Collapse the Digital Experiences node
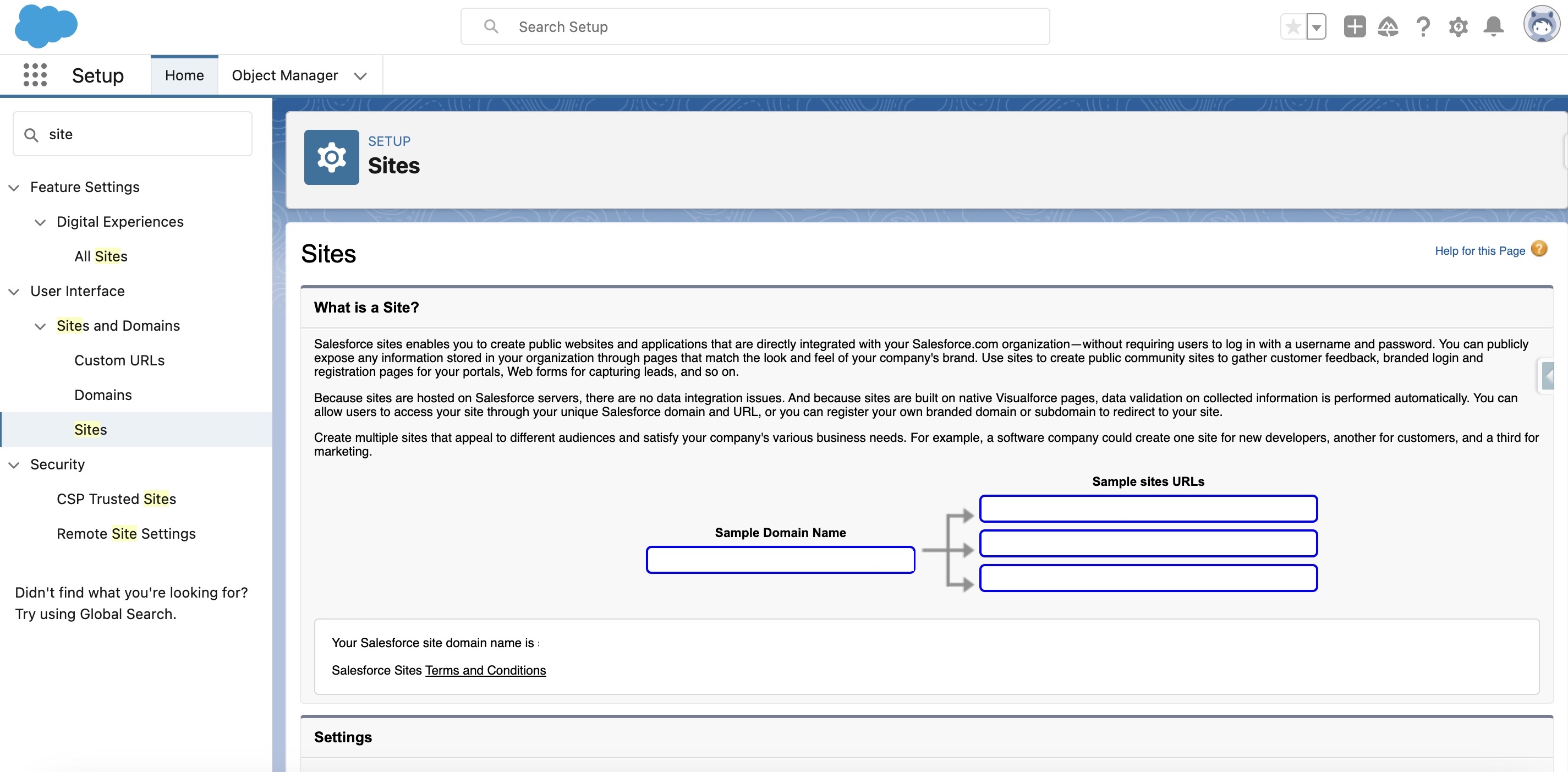 click(x=40, y=222)
